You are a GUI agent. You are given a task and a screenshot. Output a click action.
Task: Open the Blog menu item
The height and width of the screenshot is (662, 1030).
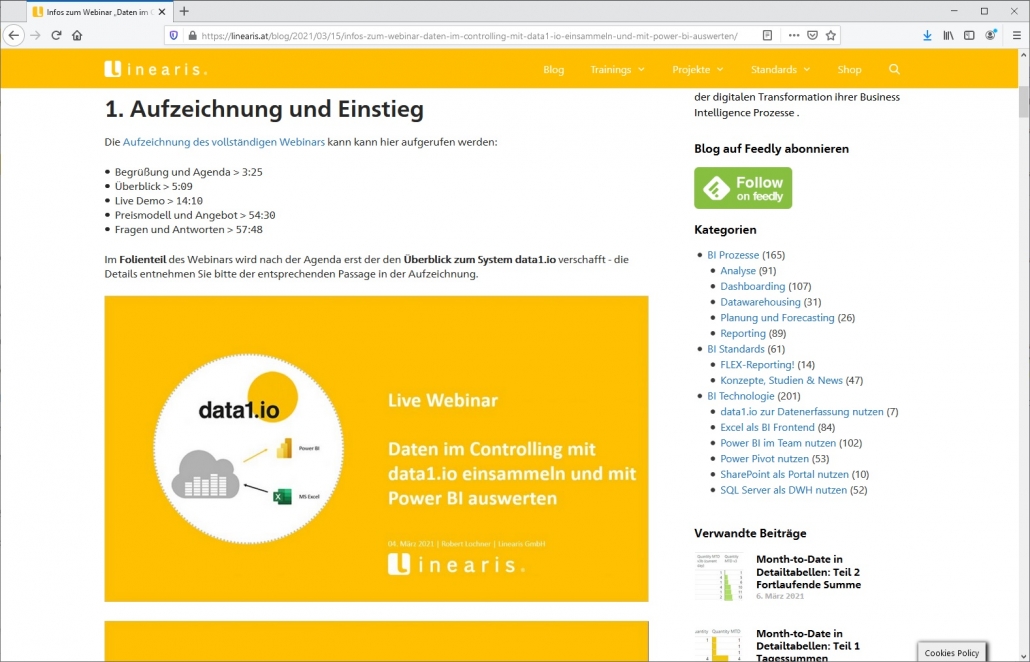click(x=553, y=70)
